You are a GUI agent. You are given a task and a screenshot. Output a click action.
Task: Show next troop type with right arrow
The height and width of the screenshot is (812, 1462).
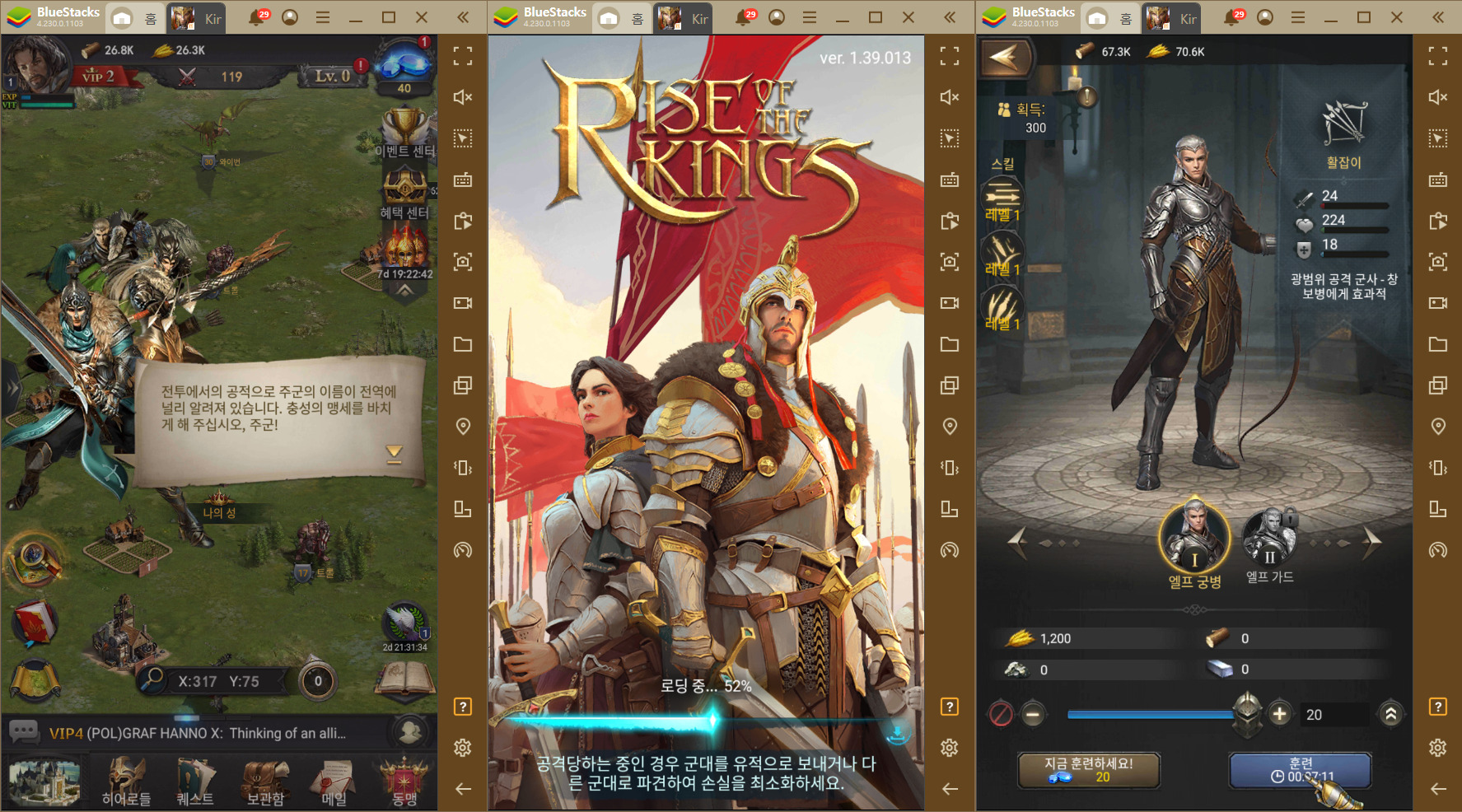1371,541
